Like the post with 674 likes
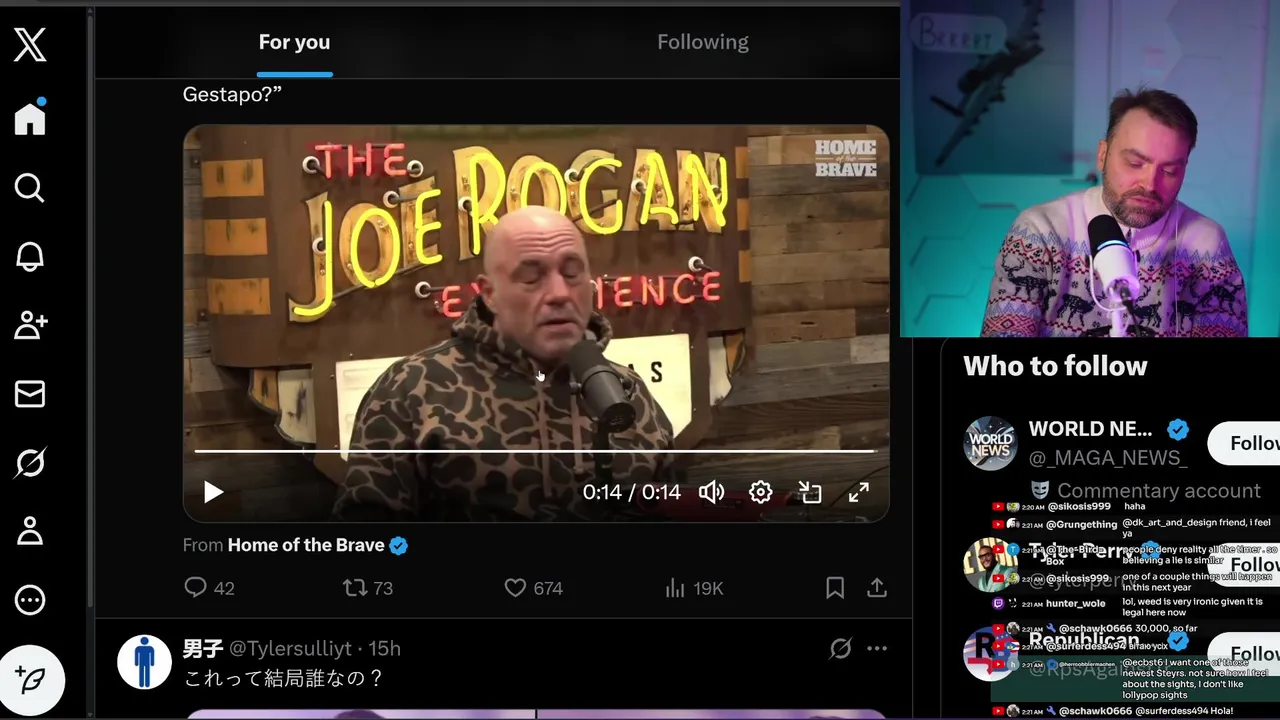 click(x=533, y=588)
